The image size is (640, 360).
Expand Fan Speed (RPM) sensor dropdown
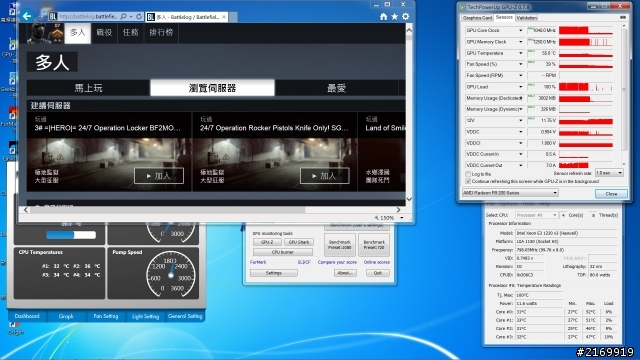tap(520, 76)
